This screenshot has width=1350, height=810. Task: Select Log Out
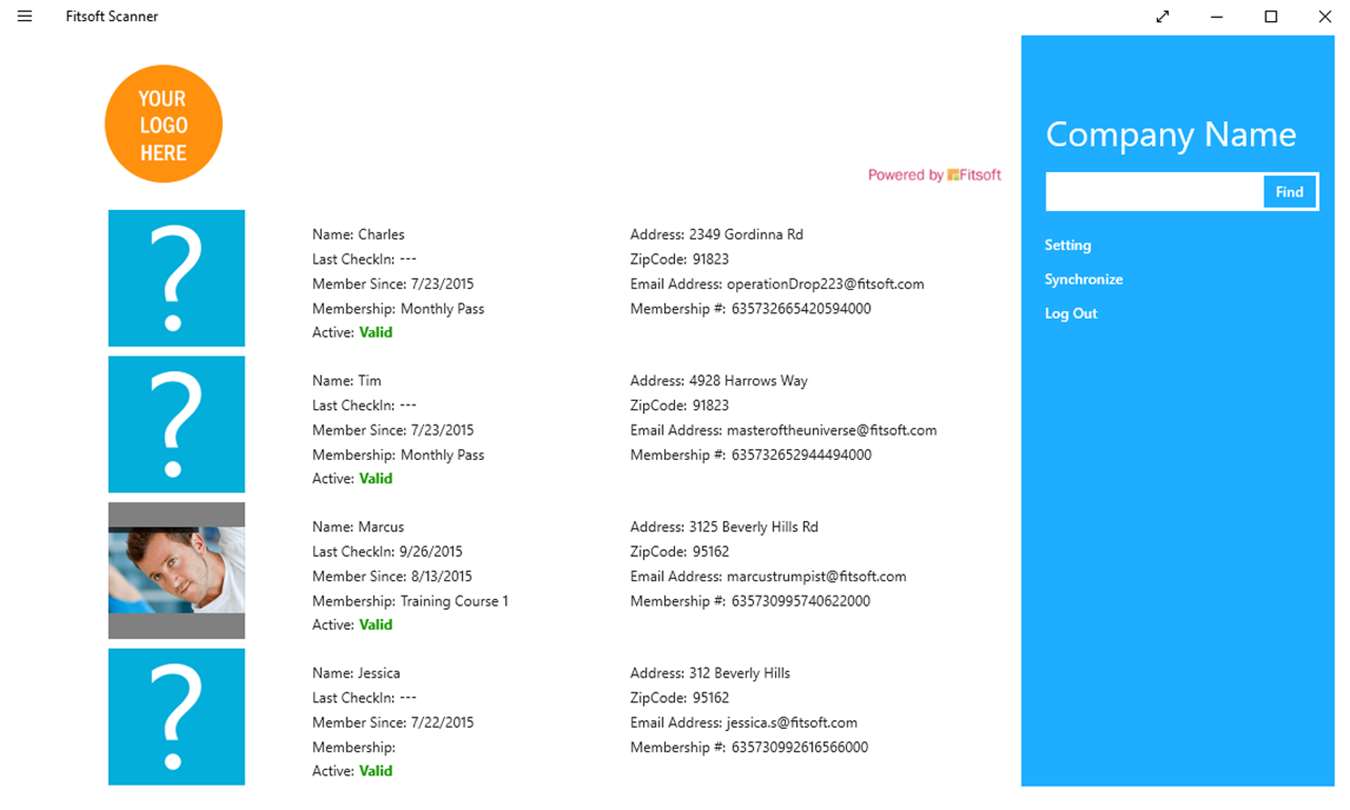(1071, 313)
